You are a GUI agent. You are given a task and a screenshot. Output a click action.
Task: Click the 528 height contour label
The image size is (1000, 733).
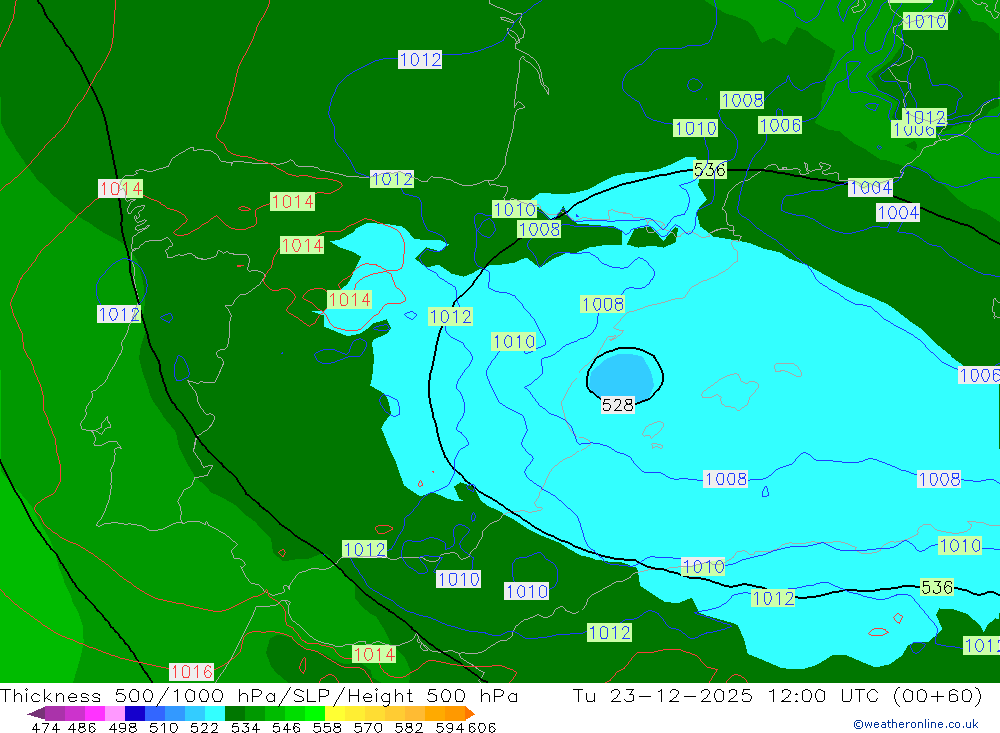point(617,405)
